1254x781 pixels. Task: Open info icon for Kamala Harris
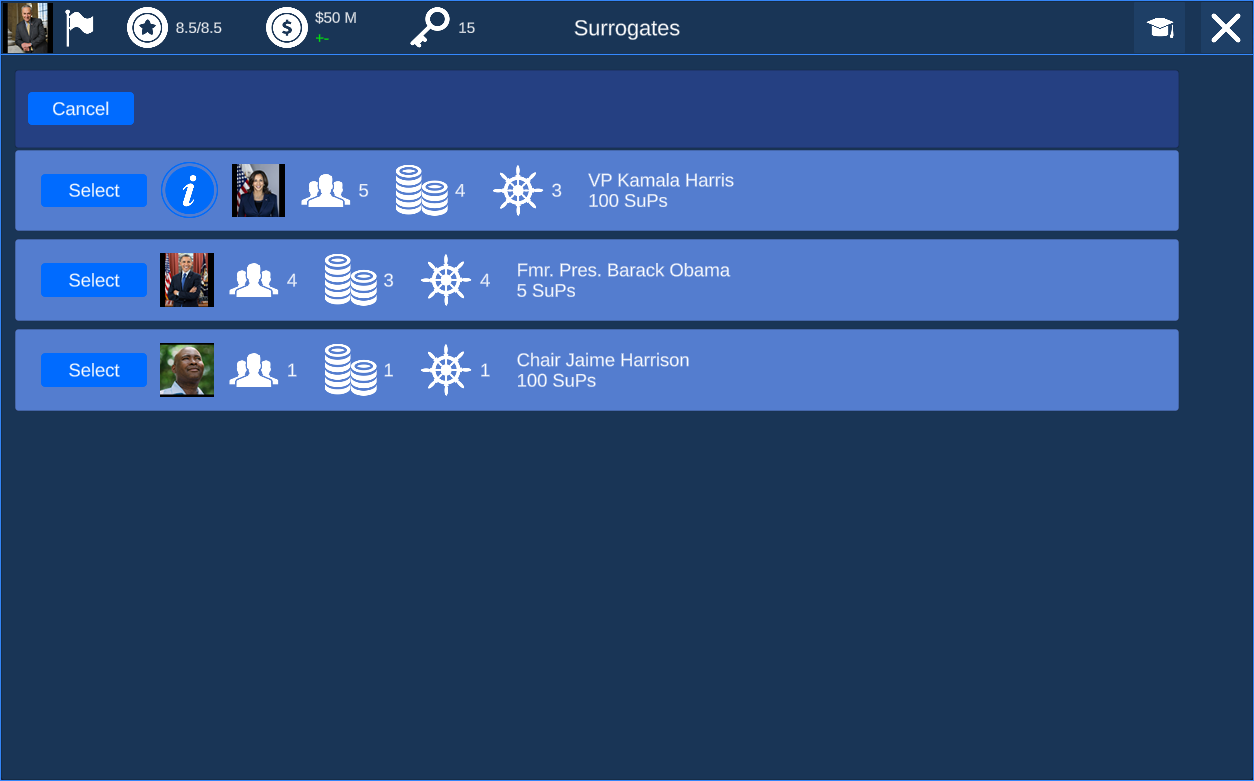click(x=189, y=190)
